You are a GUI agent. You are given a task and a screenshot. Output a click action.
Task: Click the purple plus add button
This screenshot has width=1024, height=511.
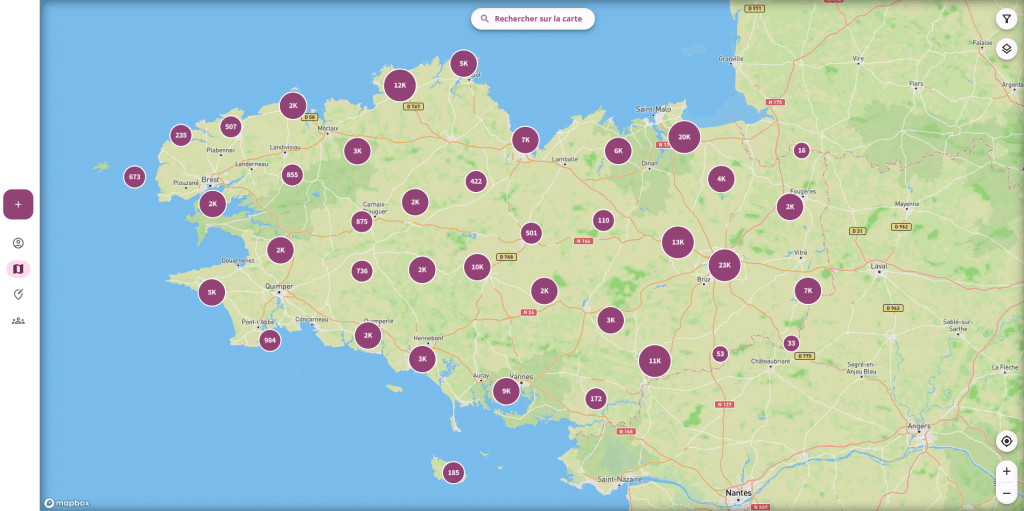(x=18, y=204)
